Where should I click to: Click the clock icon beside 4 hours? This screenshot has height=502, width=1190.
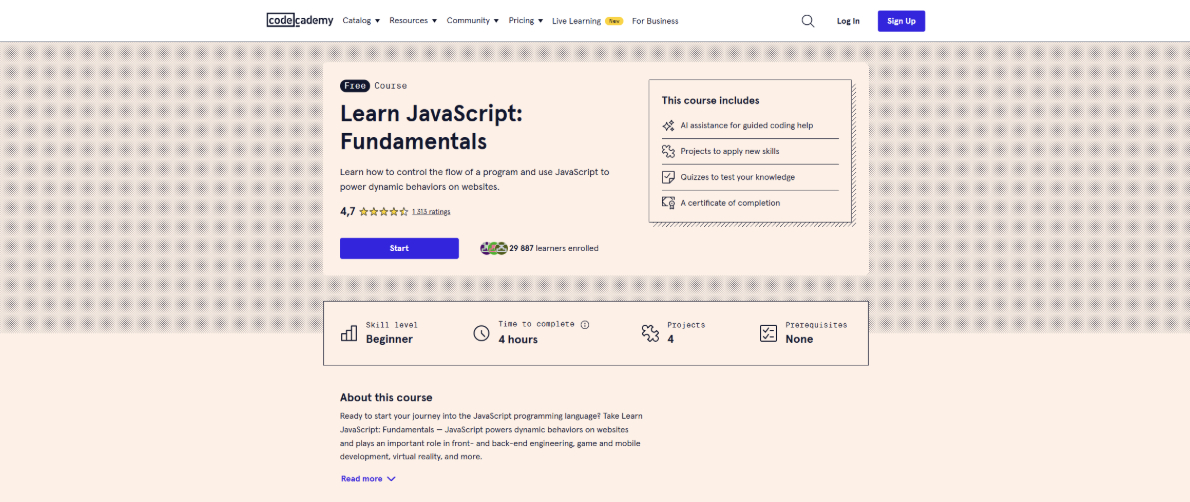[481, 333]
